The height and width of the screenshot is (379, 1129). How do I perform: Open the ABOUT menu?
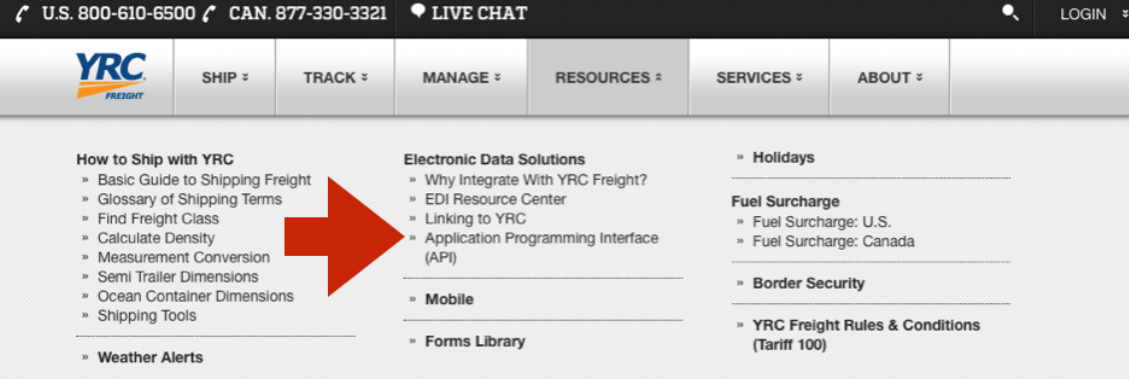(889, 77)
